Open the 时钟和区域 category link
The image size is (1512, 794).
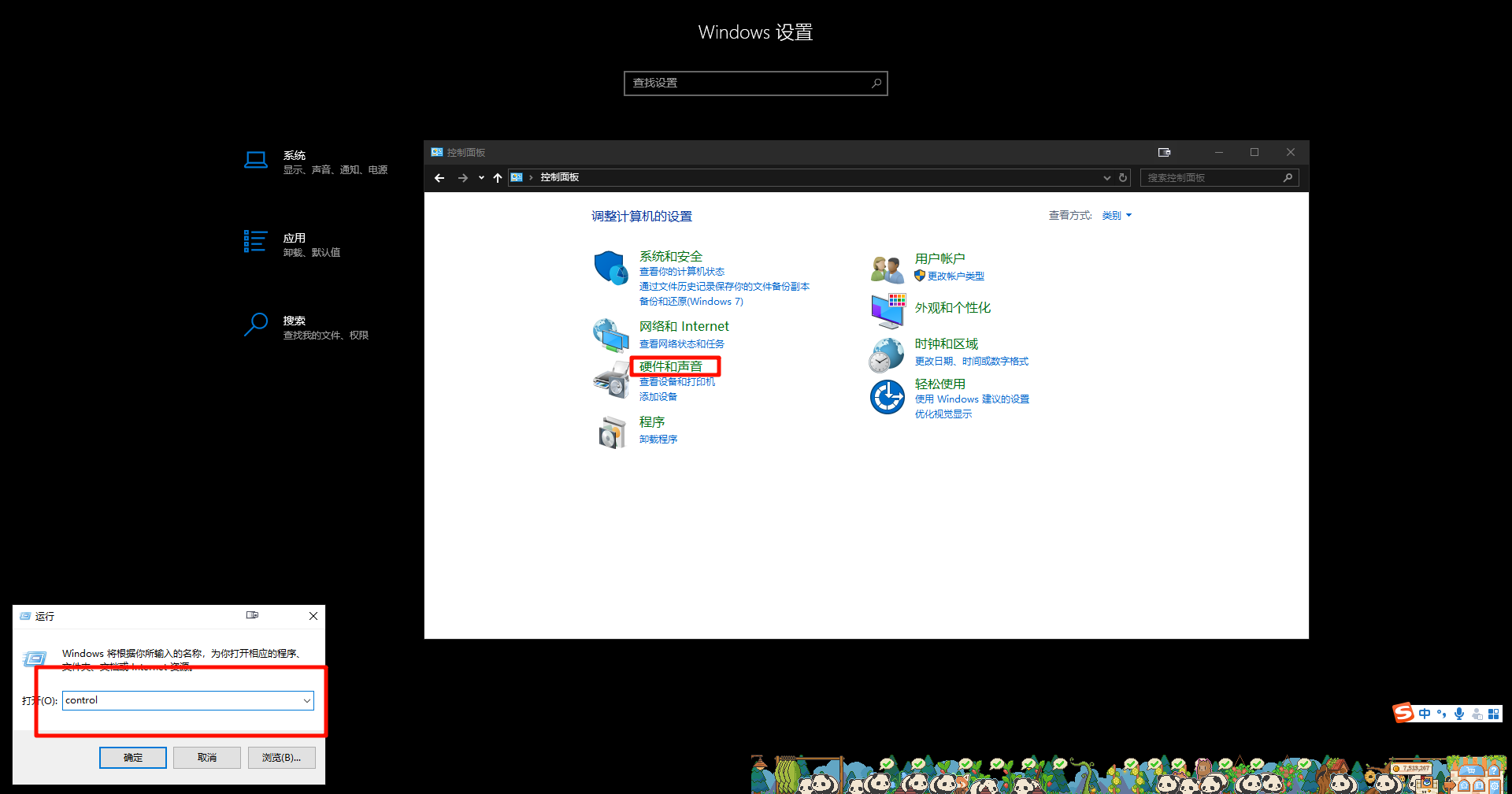click(947, 344)
